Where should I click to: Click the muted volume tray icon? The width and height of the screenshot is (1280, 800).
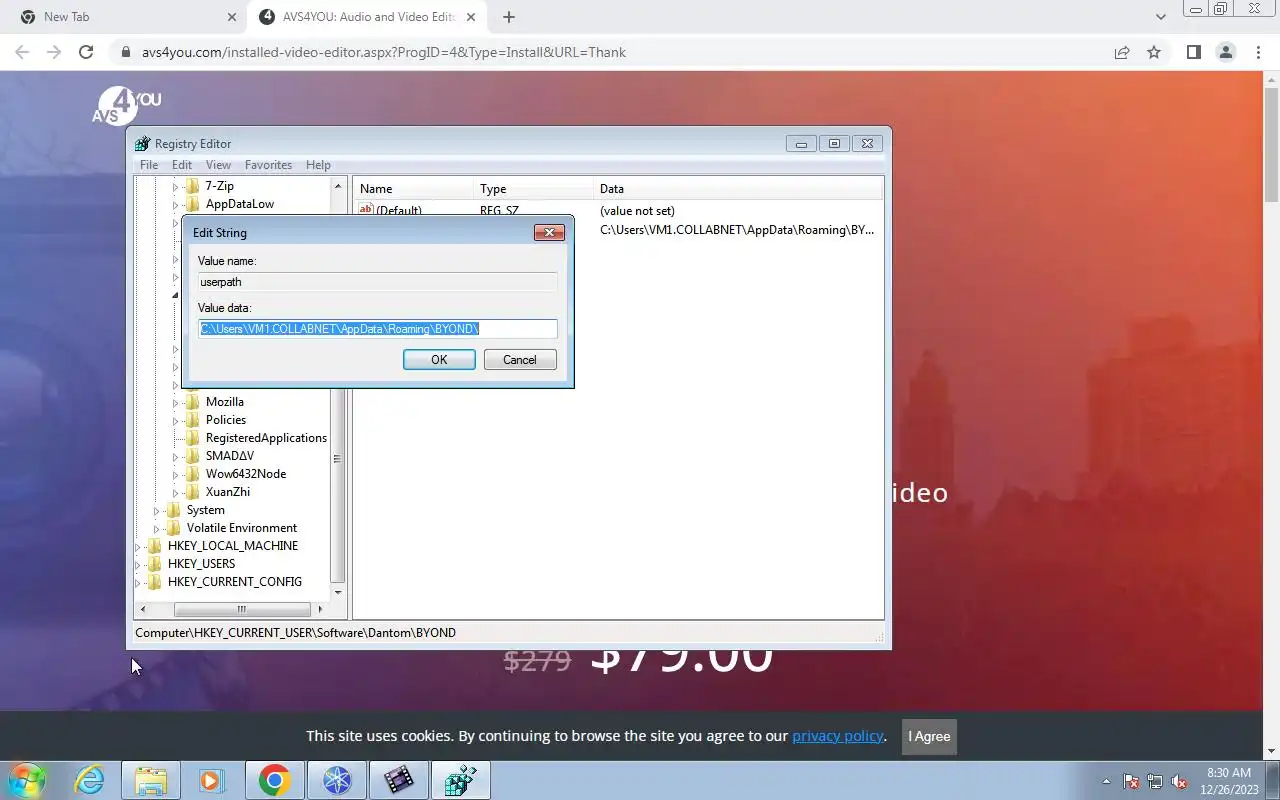click(x=1179, y=781)
